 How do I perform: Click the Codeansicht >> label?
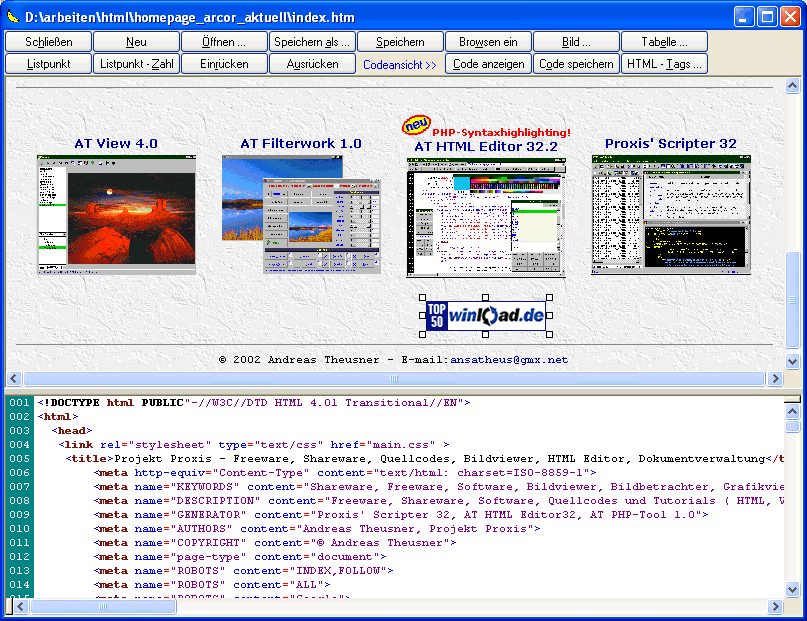(400, 65)
